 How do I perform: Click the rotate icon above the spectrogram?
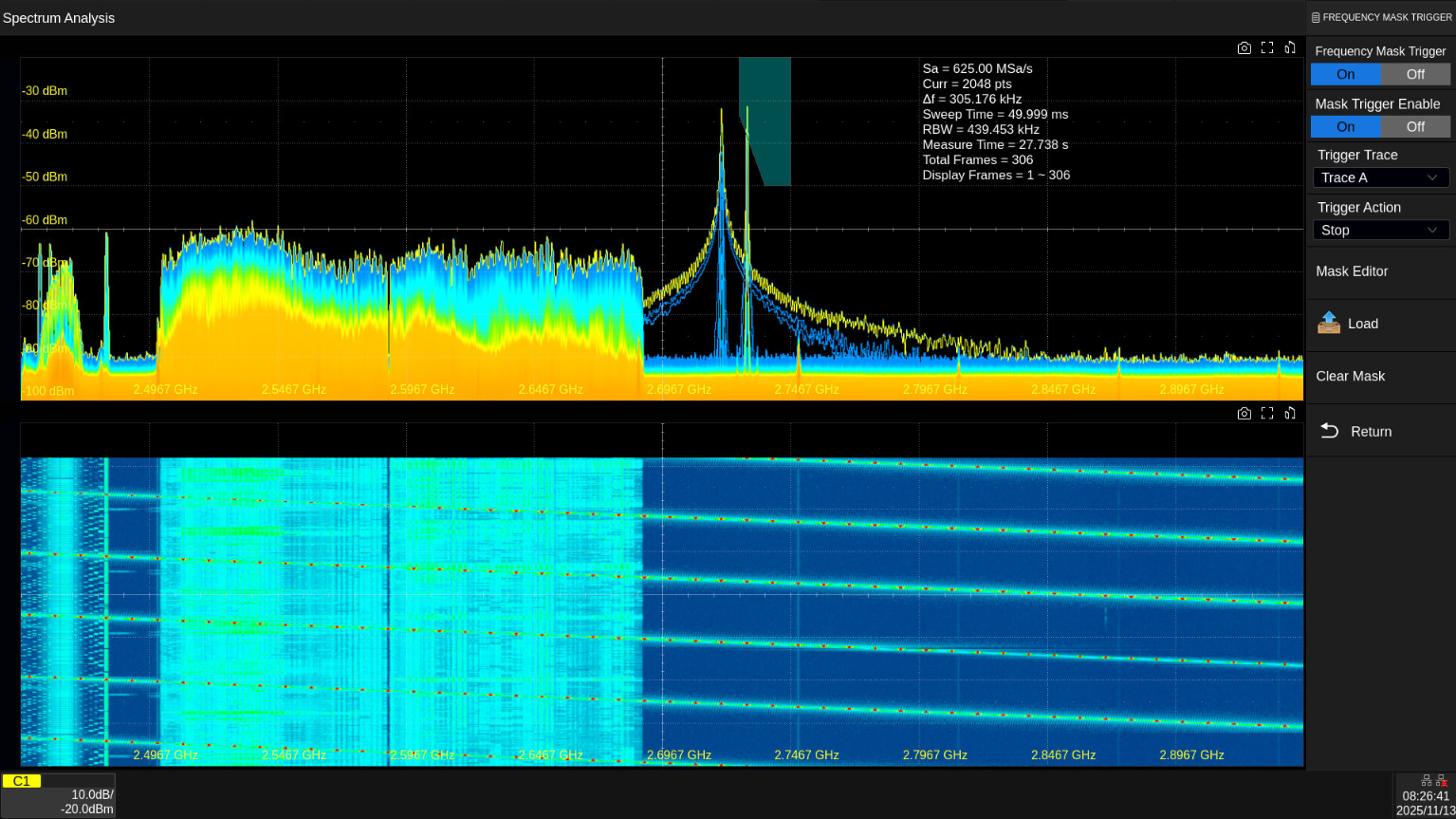pyautogui.click(x=1290, y=414)
